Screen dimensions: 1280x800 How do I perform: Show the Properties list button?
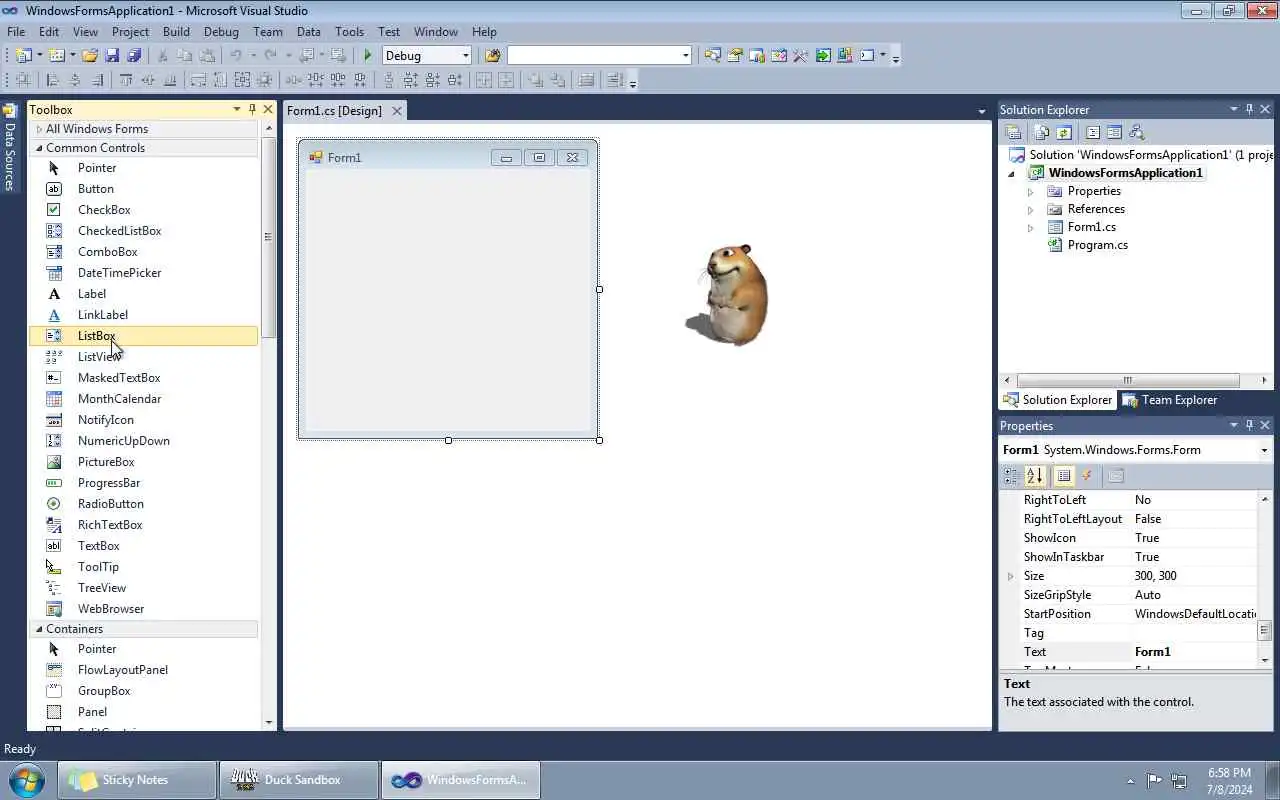(1064, 476)
